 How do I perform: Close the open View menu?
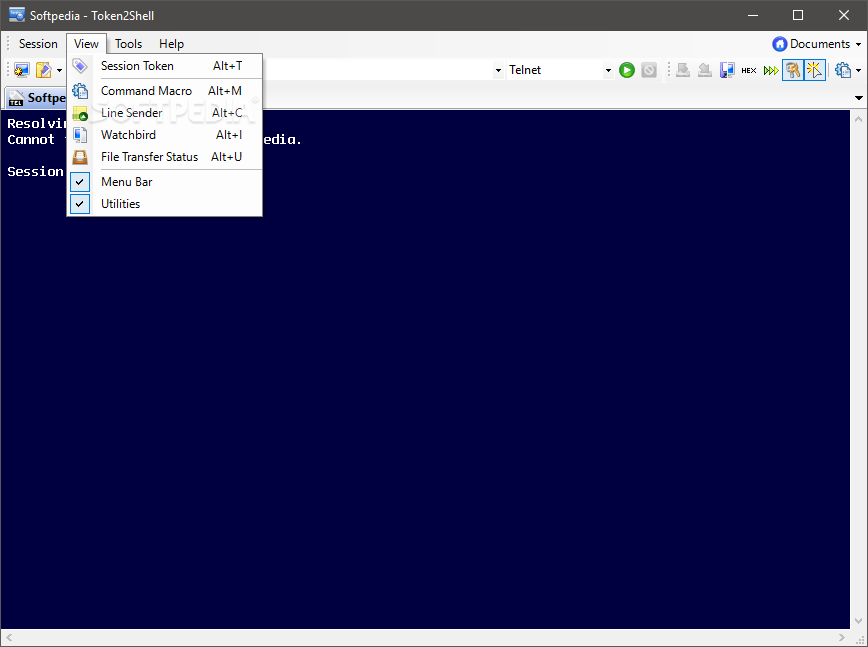[86, 44]
